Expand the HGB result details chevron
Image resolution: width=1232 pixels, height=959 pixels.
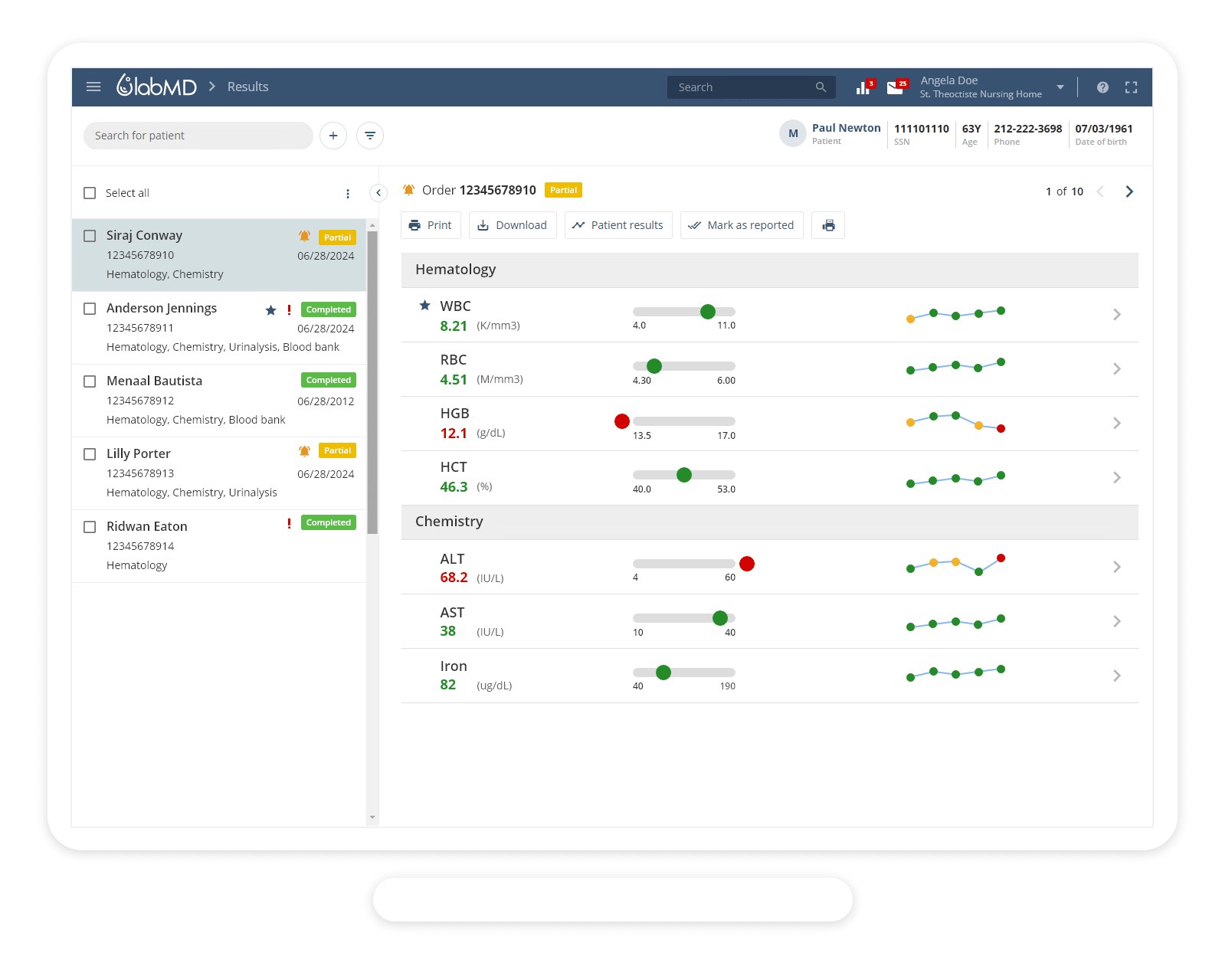click(1116, 424)
